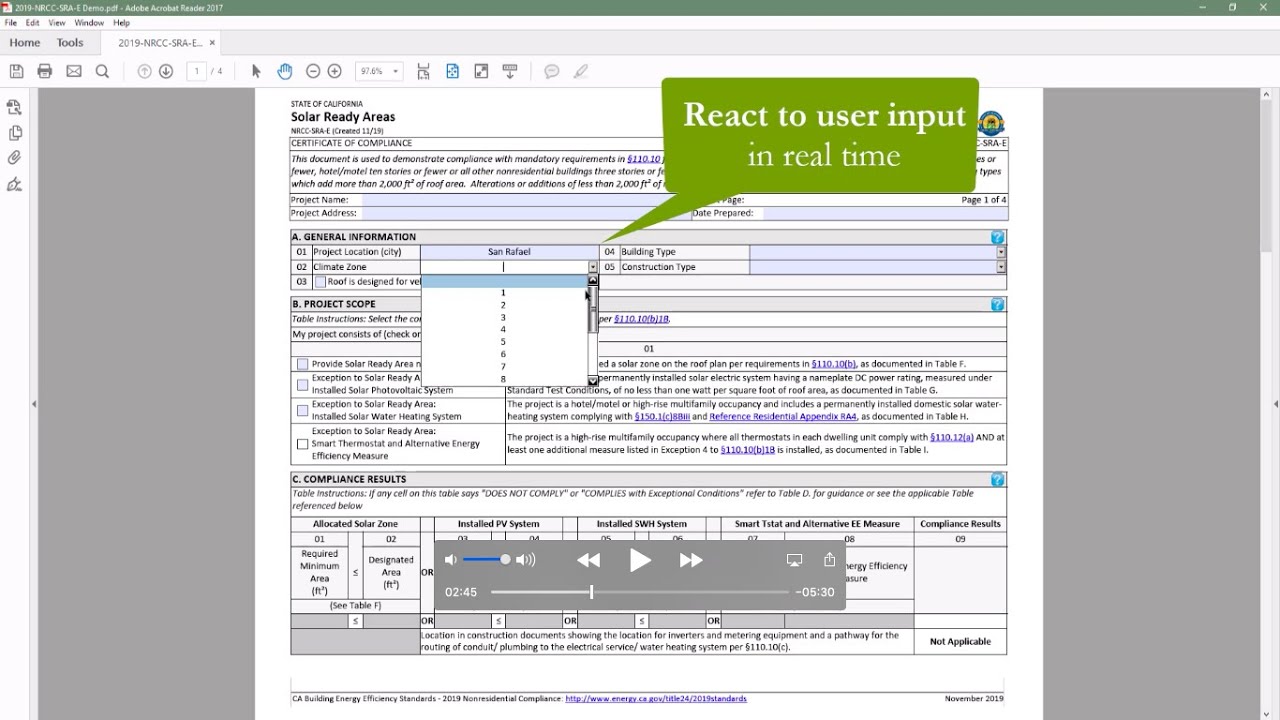The image size is (1280, 720).
Task: Zoom out with the minus icon
Action: tap(313, 71)
